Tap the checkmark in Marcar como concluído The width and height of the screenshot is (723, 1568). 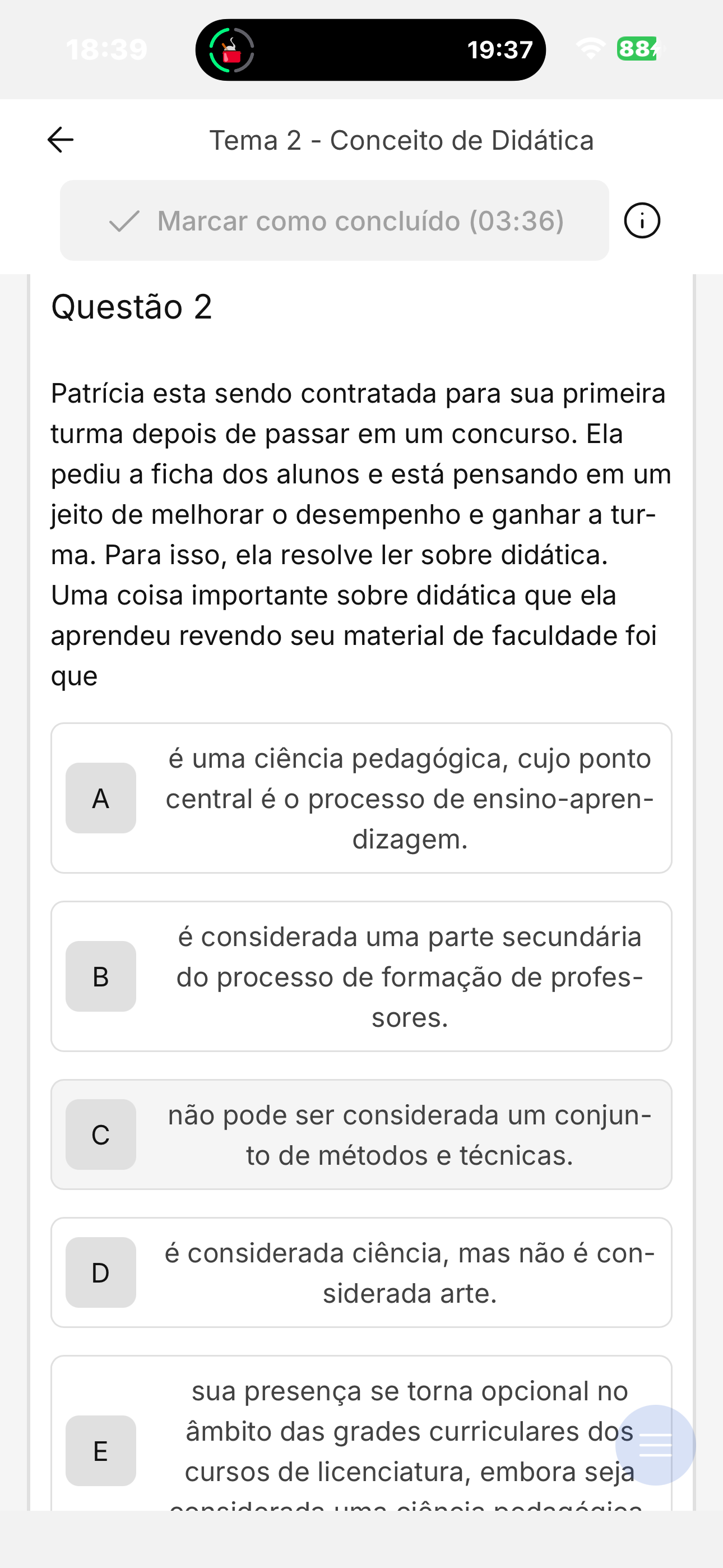point(124,221)
